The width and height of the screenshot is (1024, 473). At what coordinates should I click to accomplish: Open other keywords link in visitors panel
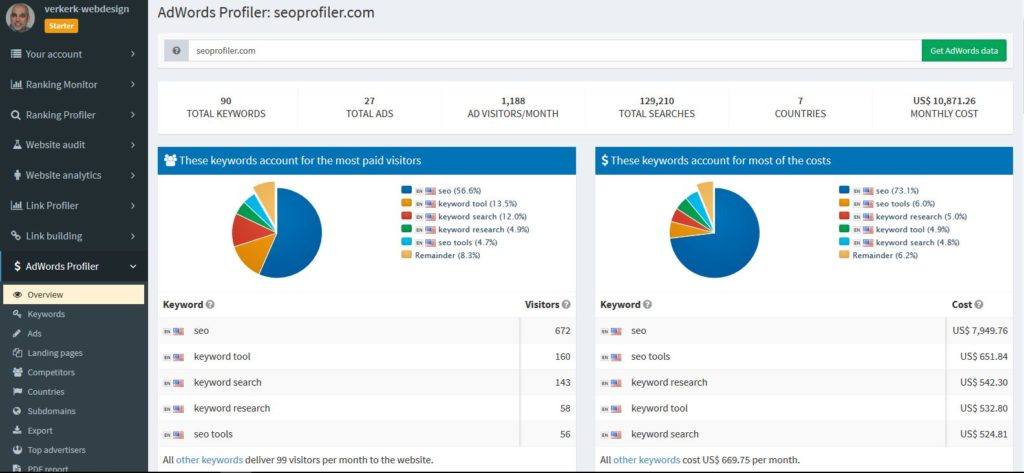209,460
